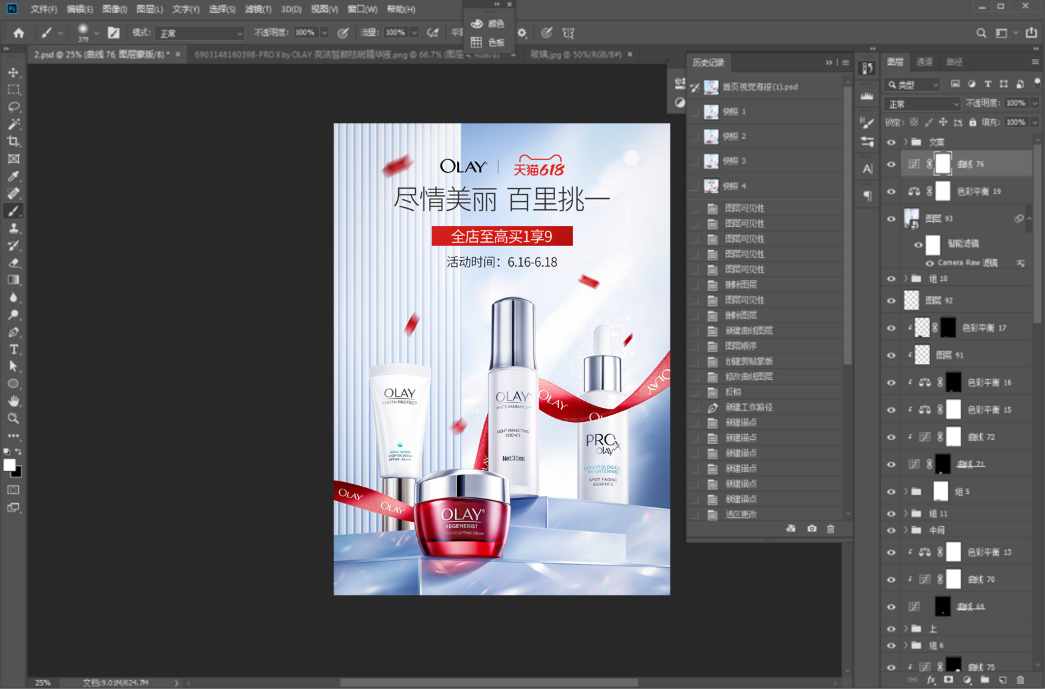Select the Crop tool
Viewport: 1045px width, 689px height.
(13, 141)
